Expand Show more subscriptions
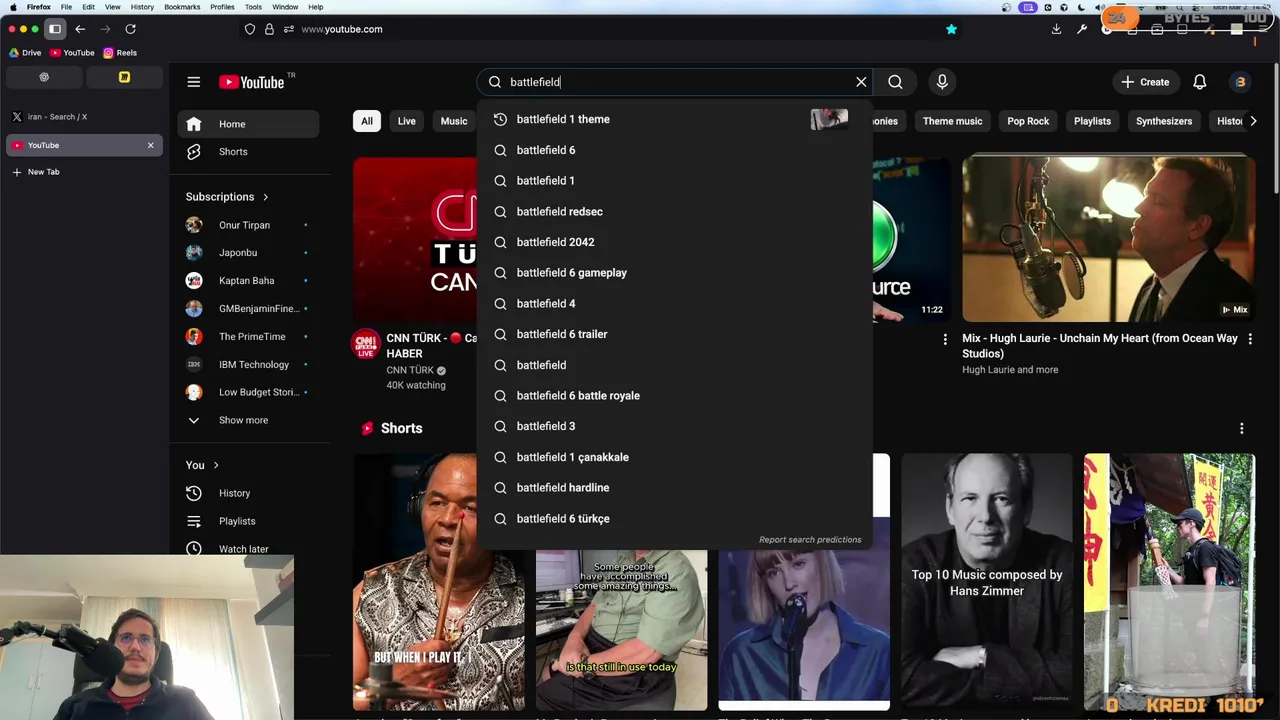The image size is (1280, 720). point(249,421)
